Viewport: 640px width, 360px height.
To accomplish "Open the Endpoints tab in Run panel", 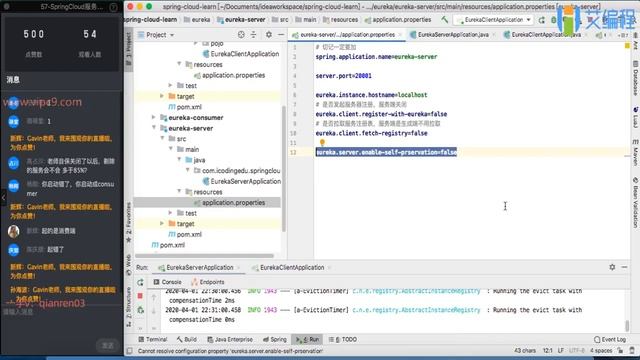I will click(x=208, y=282).
